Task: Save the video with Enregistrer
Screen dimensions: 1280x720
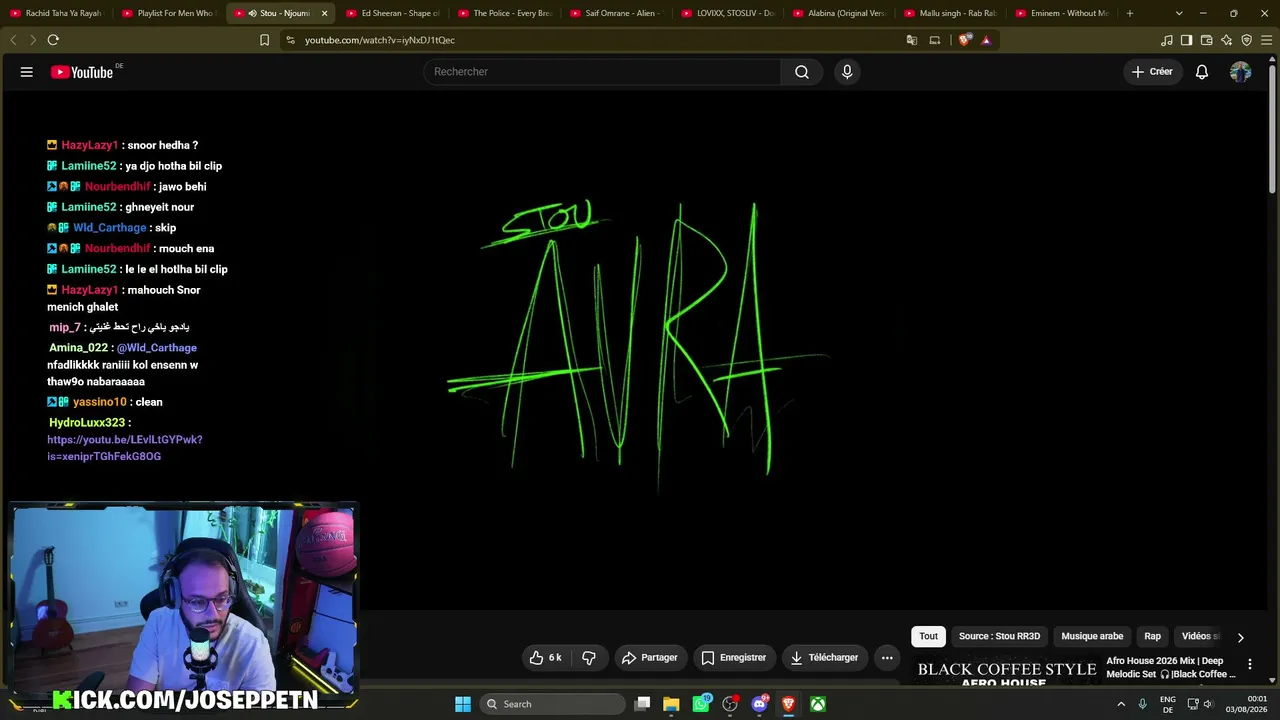Action: (734, 658)
